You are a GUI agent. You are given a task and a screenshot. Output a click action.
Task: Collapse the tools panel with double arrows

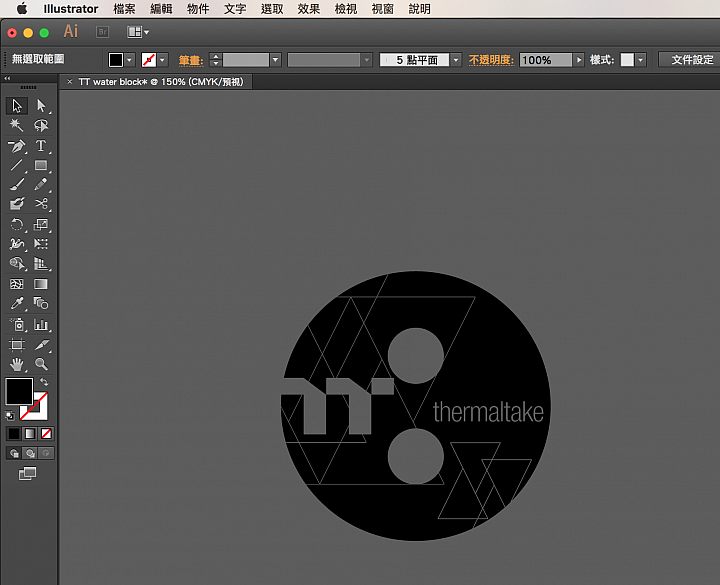pos(7,79)
